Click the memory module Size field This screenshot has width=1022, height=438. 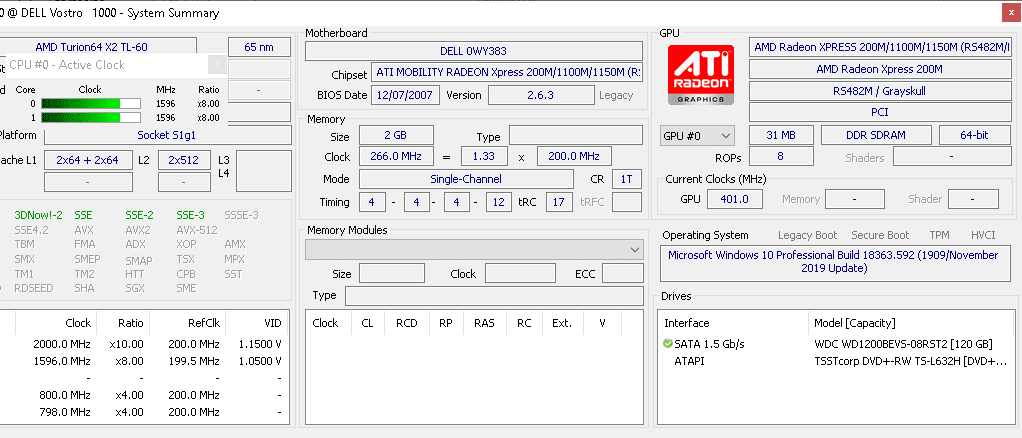click(x=392, y=273)
